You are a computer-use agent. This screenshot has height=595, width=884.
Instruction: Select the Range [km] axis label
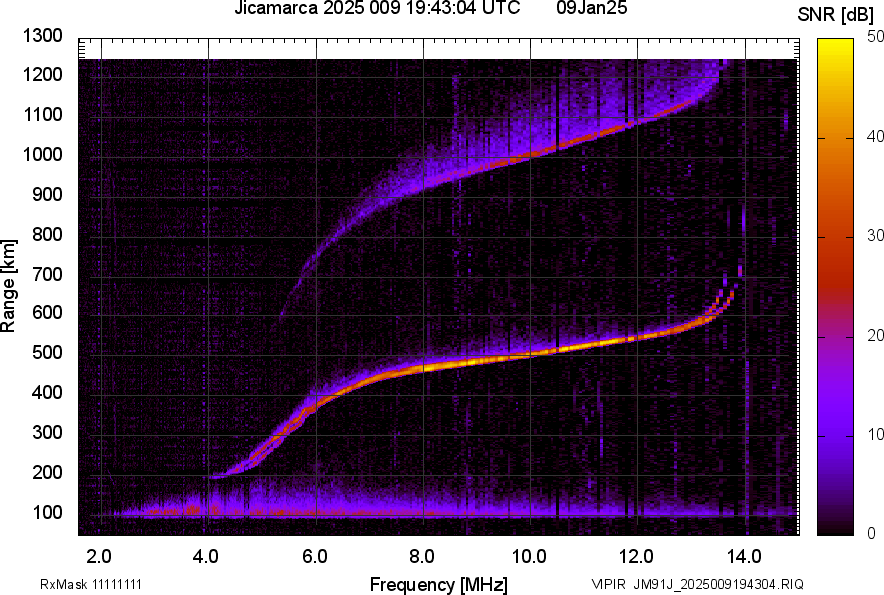(x=10, y=283)
